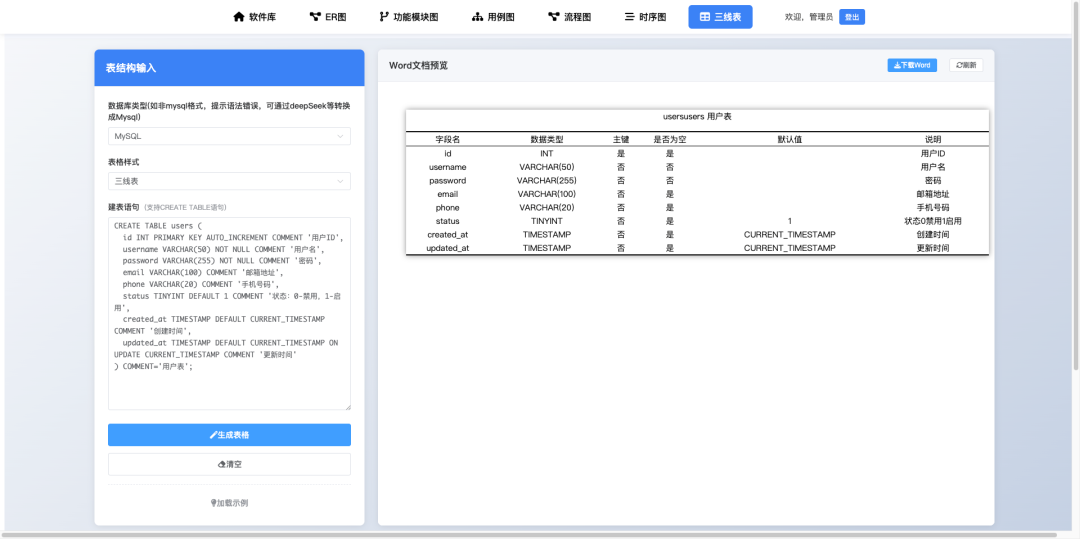Click the username field name cell
The height and width of the screenshot is (539, 1080).
(448, 167)
